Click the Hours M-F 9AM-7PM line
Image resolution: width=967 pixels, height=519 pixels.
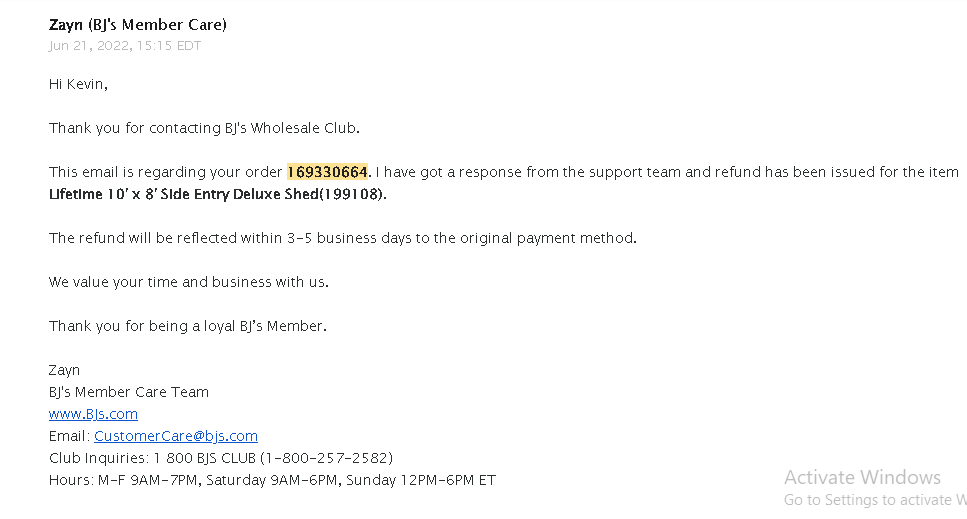click(272, 480)
